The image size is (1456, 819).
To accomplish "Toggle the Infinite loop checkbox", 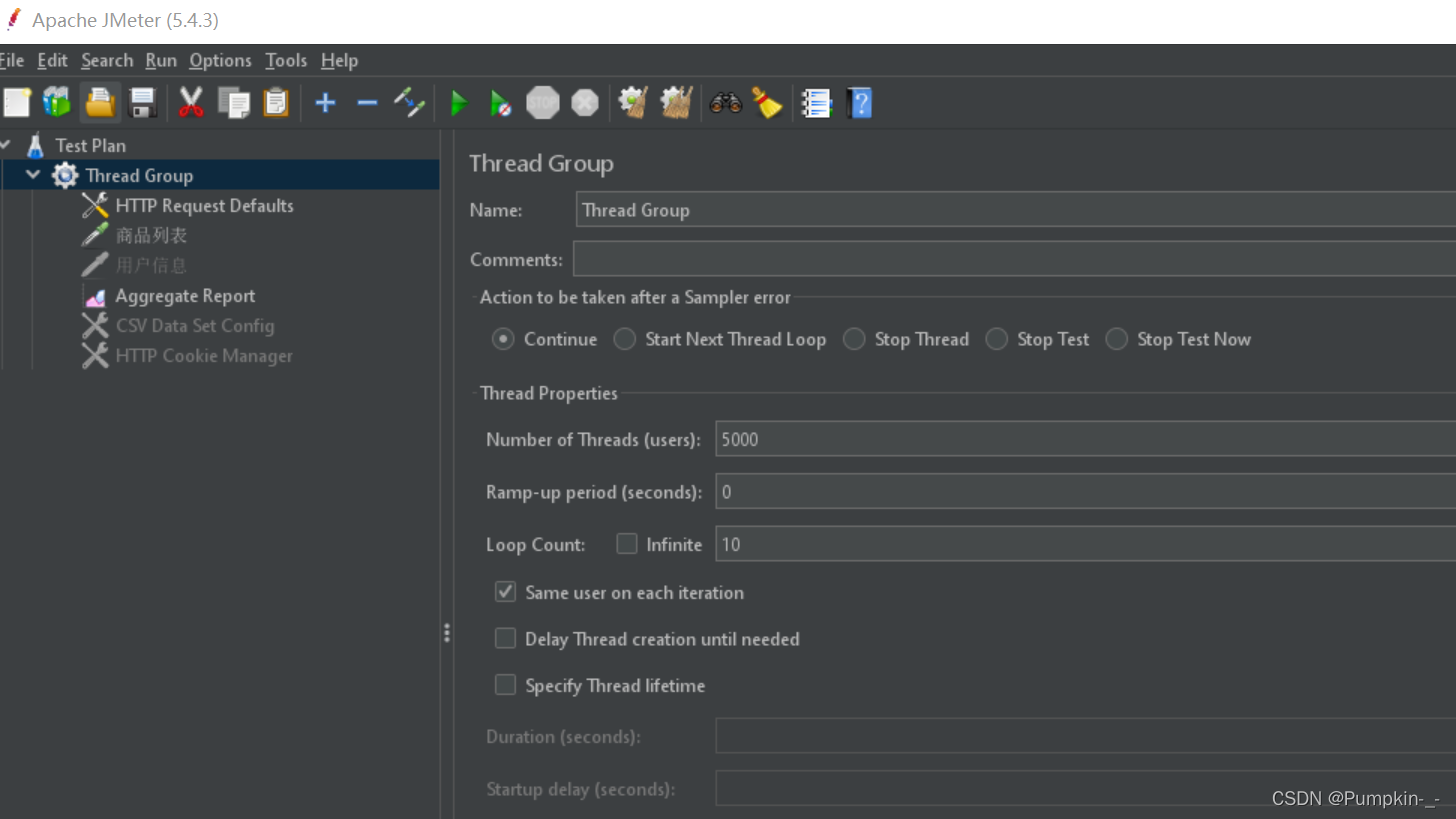I will coord(627,544).
